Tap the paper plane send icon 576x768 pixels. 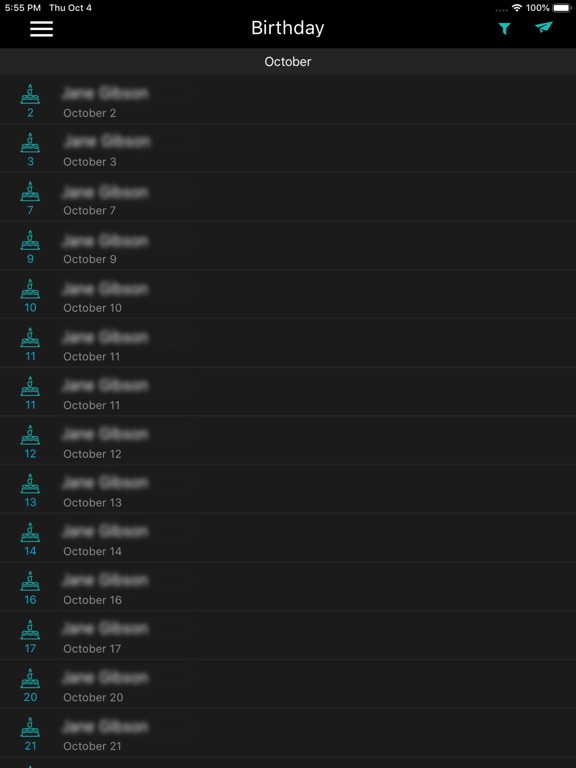544,27
